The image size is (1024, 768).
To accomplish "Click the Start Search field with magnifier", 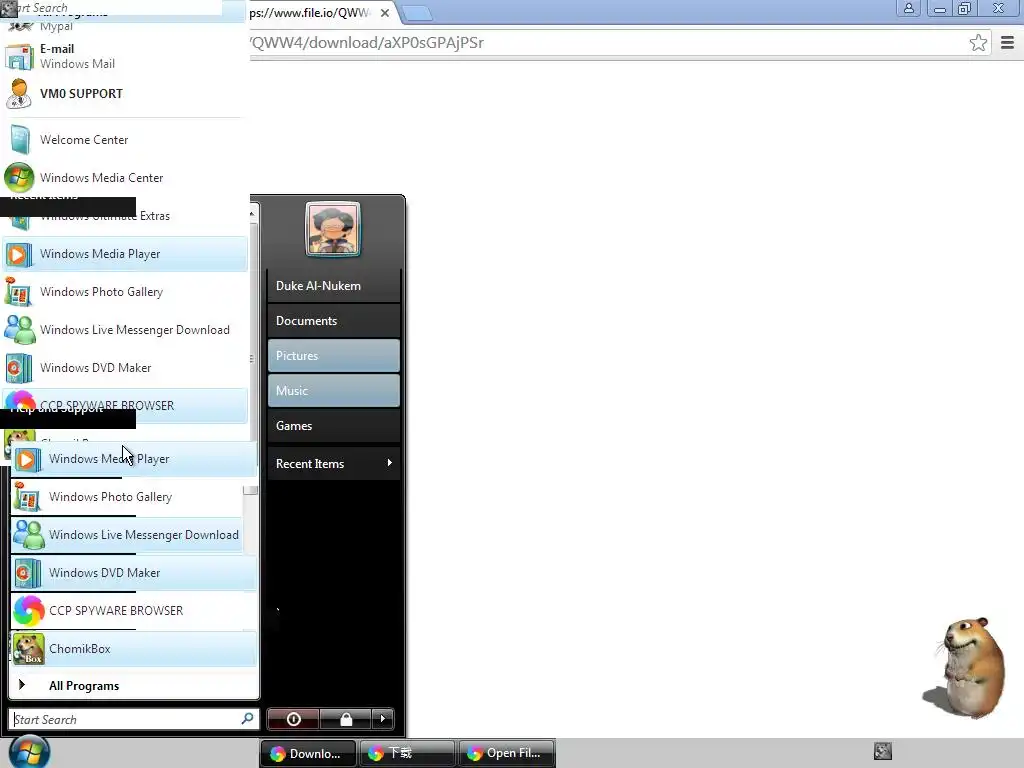I will (x=134, y=719).
